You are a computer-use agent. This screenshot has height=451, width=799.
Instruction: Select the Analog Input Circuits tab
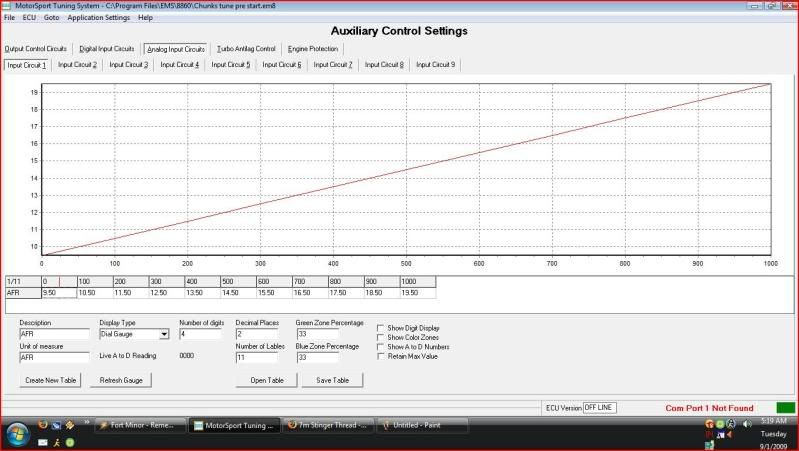(176, 49)
